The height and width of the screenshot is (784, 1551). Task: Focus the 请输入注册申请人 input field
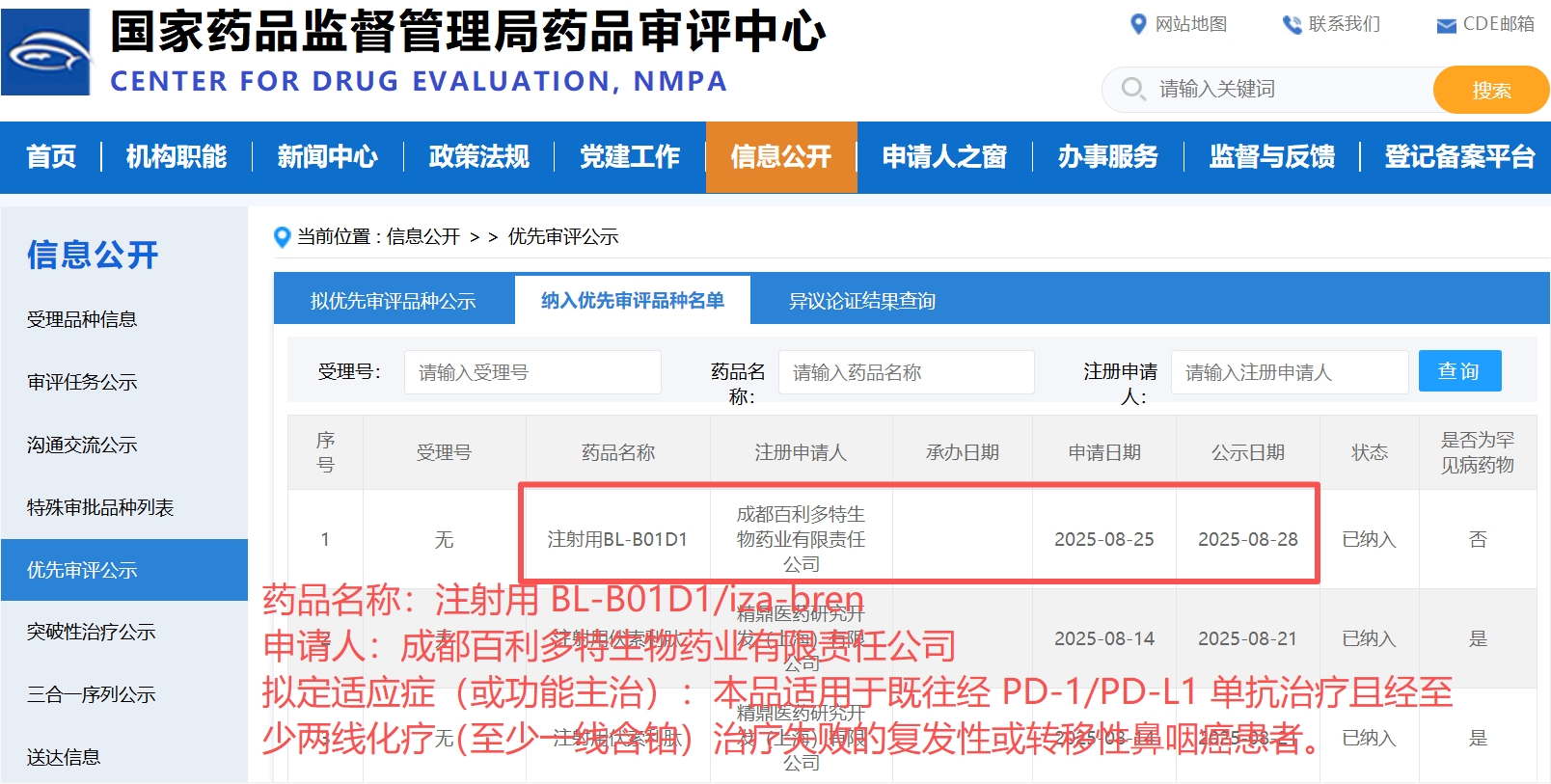[1290, 372]
